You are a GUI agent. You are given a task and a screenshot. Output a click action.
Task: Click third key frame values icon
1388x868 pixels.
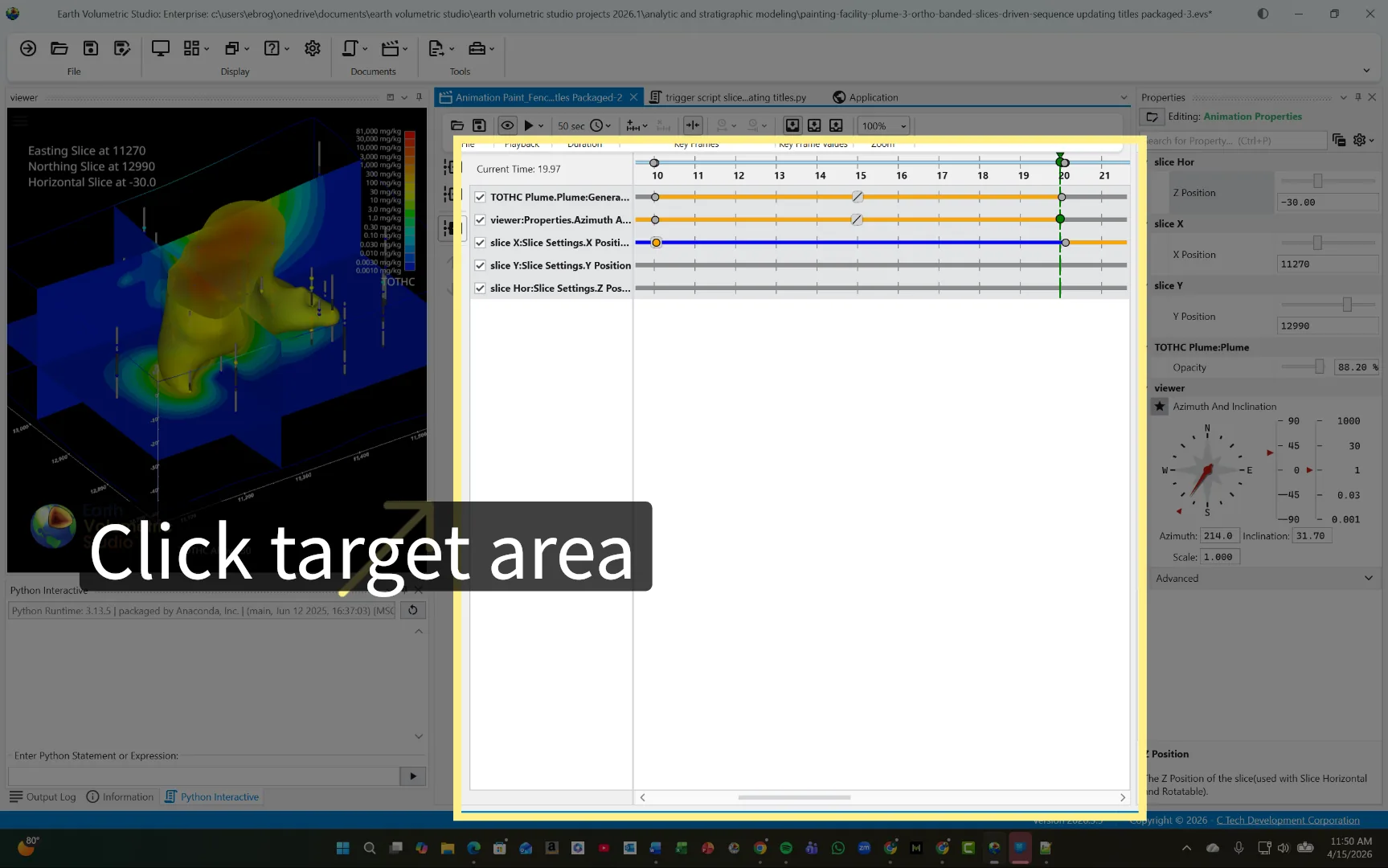click(x=836, y=125)
